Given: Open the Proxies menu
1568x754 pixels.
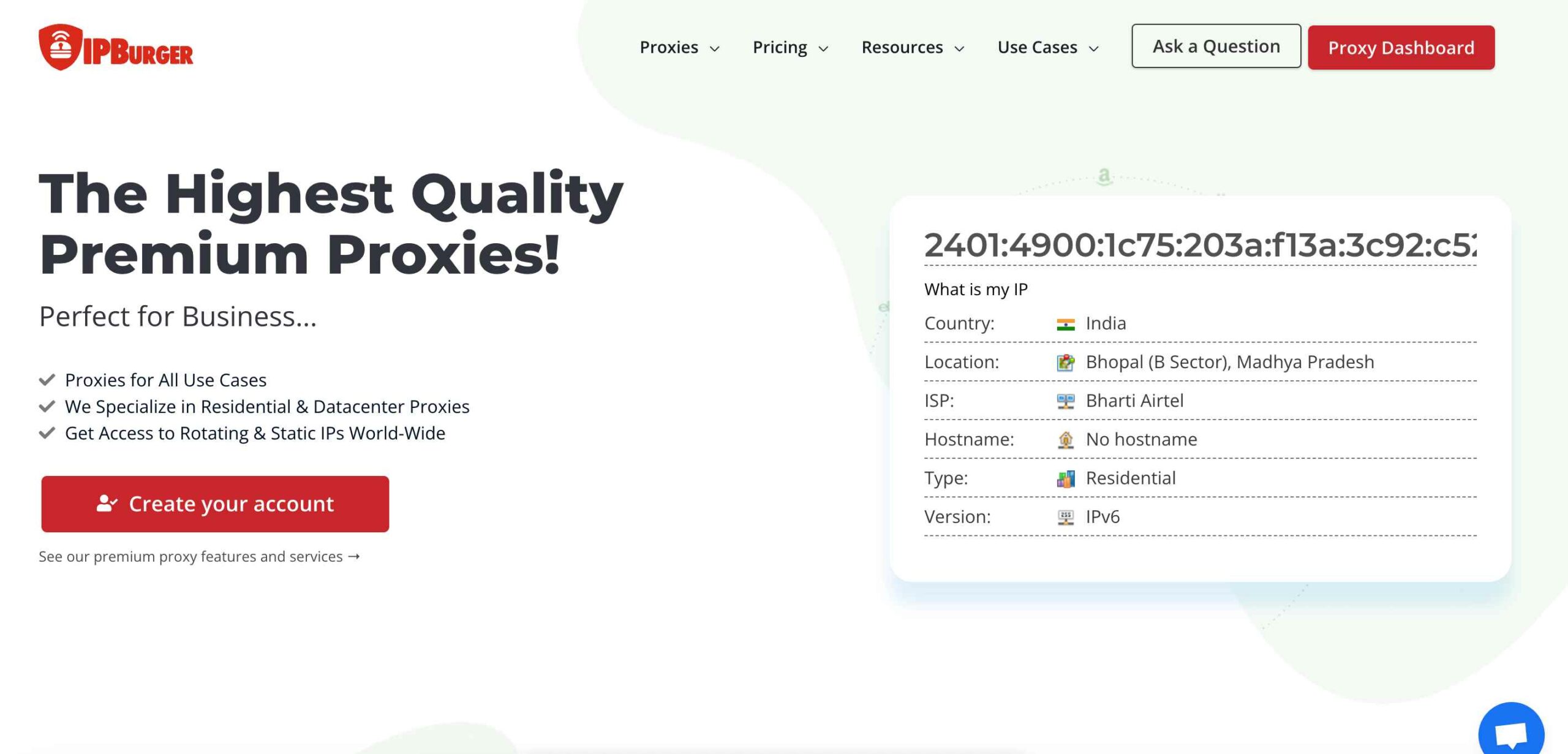Looking at the screenshot, I should click(x=679, y=47).
